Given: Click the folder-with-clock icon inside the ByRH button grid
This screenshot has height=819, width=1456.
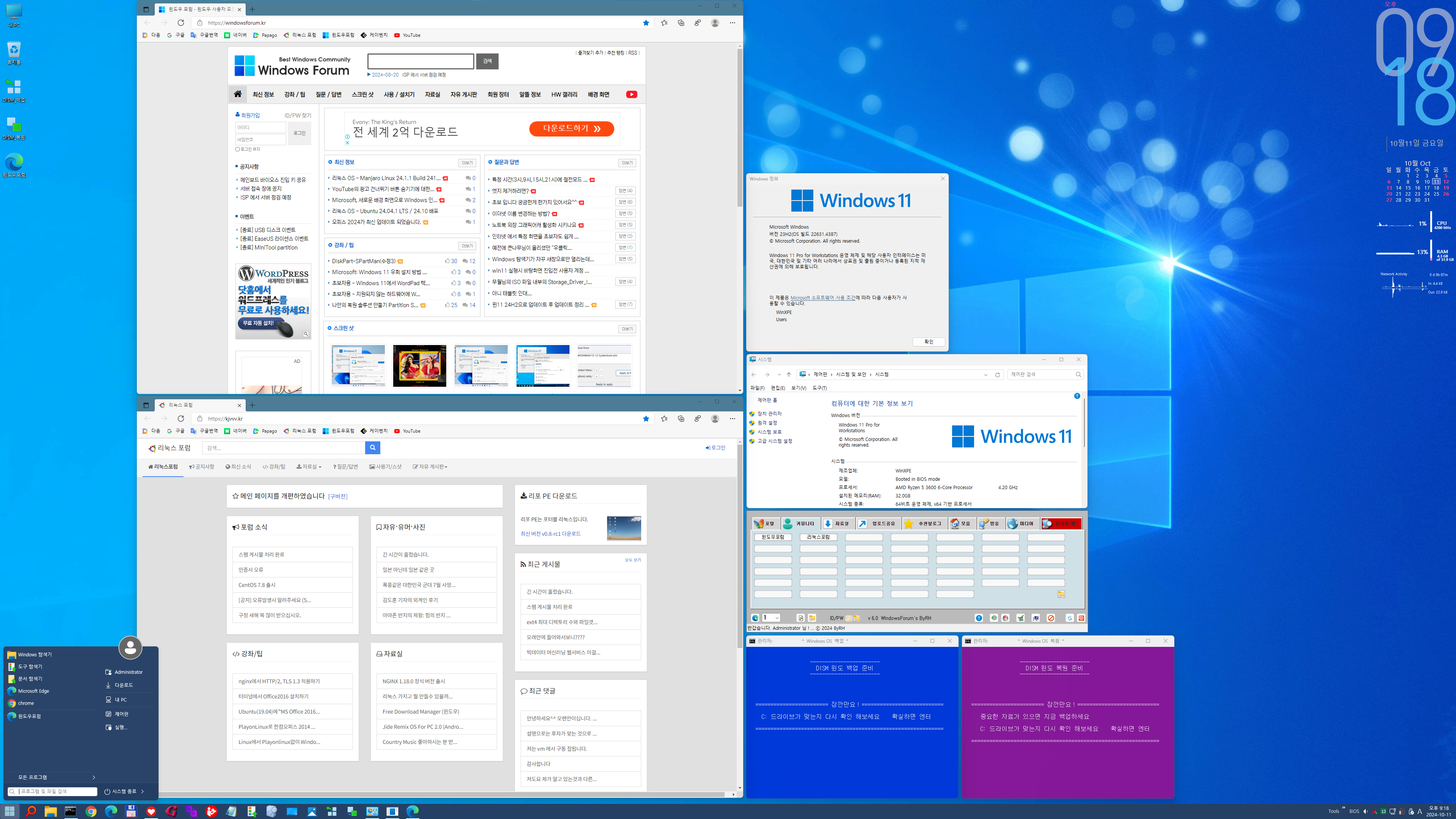Looking at the screenshot, I should click(1061, 594).
